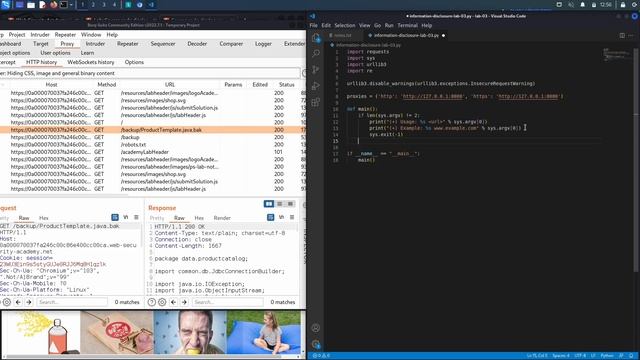Click the Response word-wrap \n icon
The height and width of the screenshot is (360, 640).
coord(281,217)
